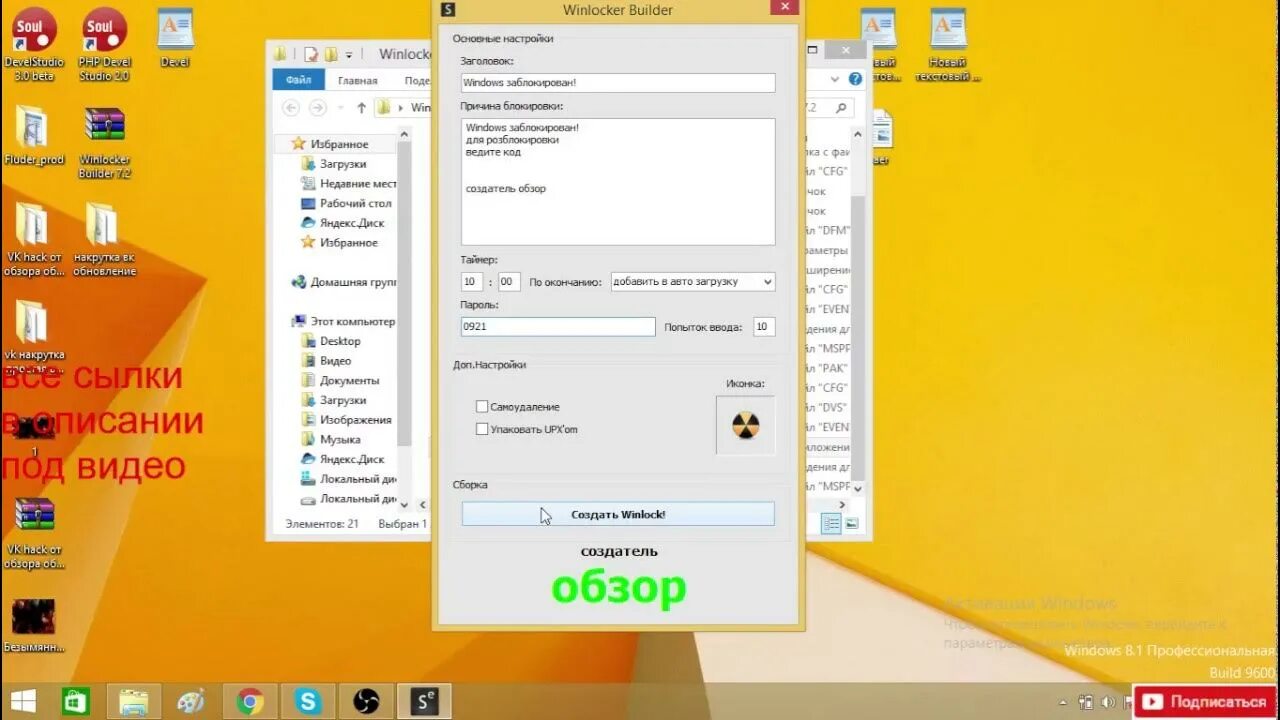
Task: Select Избранное header in navigation pane
Action: coord(331,144)
